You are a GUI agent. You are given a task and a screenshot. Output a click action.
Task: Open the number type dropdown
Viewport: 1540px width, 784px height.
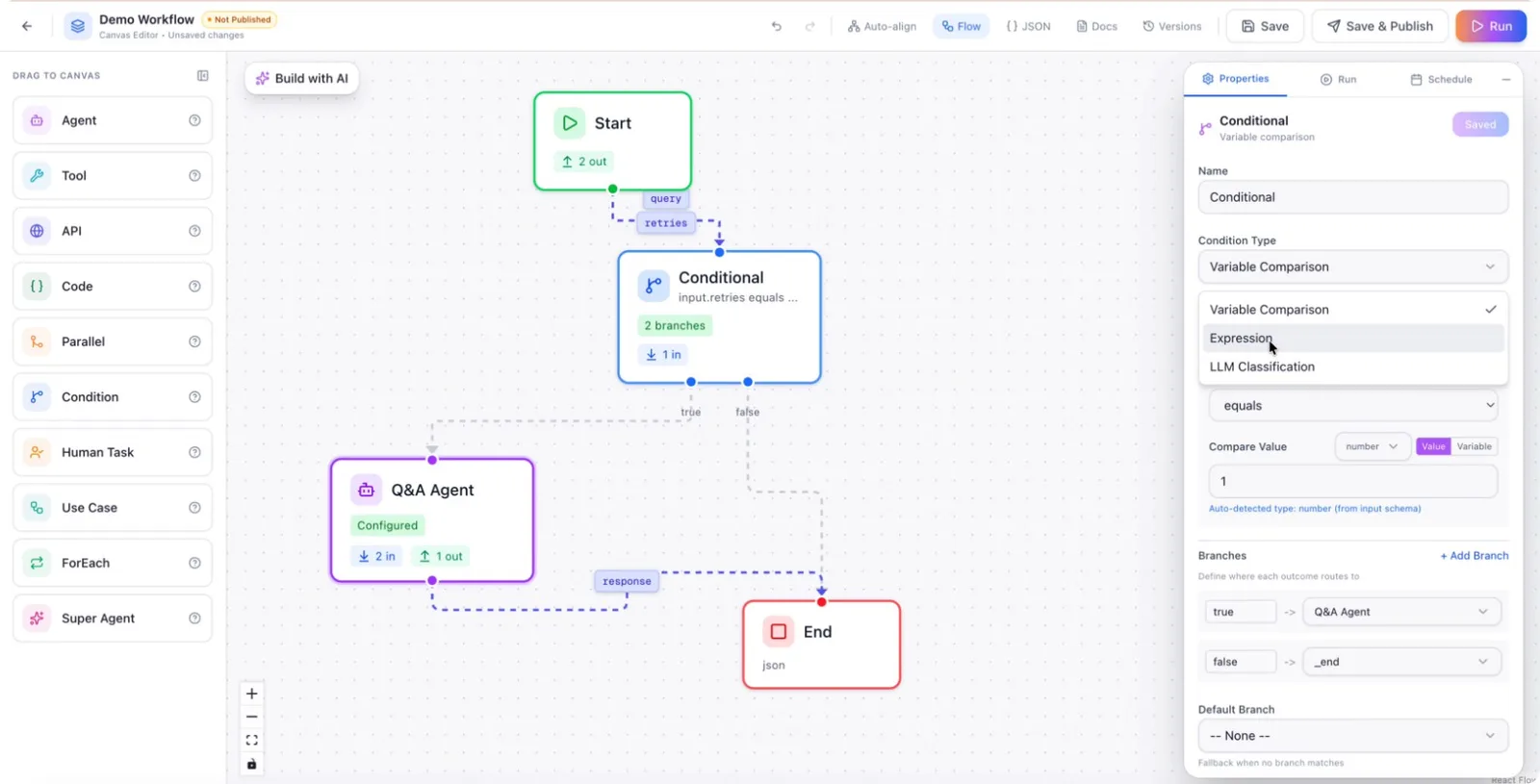[x=1373, y=446]
